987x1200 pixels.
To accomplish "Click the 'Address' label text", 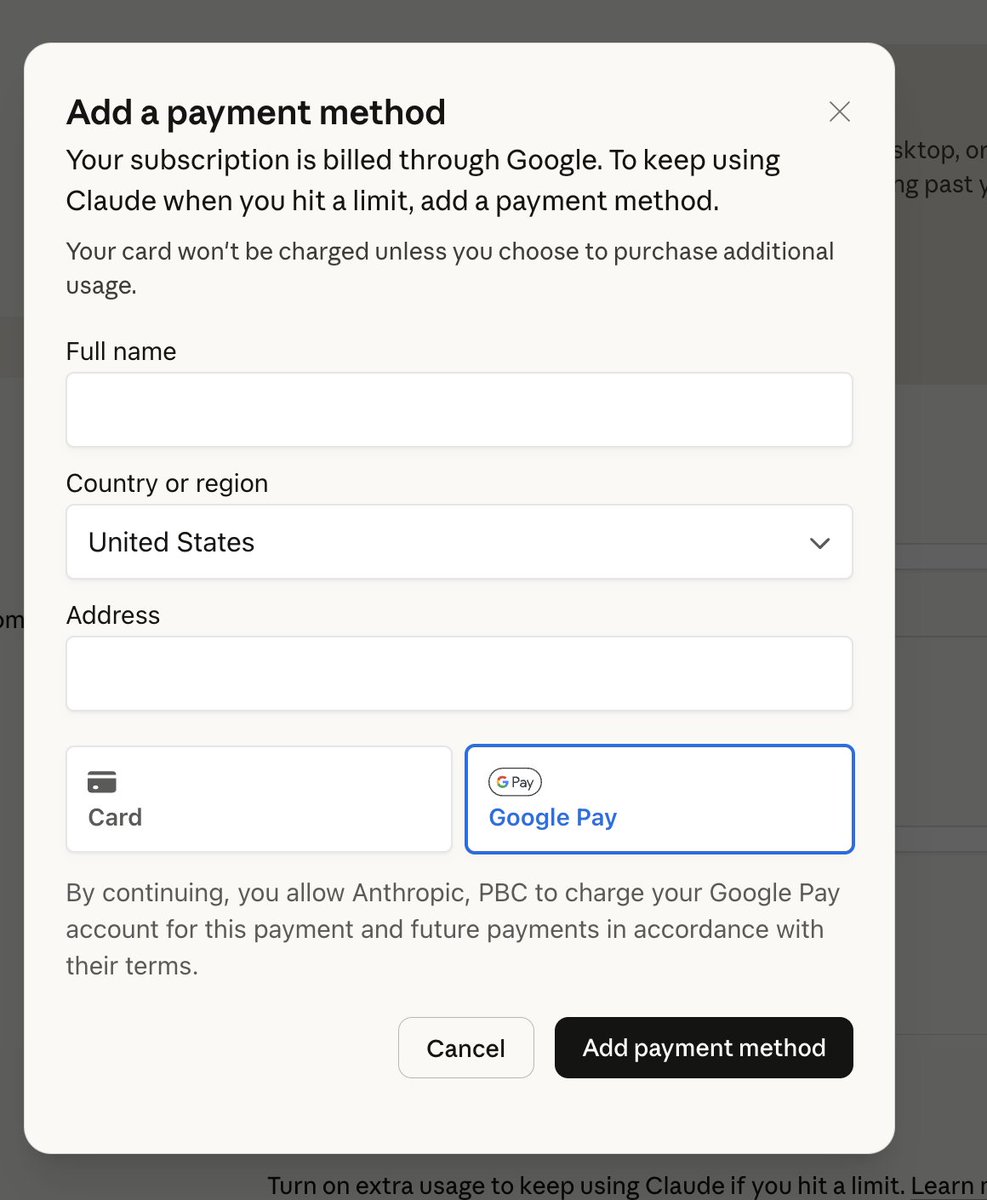I will point(113,615).
